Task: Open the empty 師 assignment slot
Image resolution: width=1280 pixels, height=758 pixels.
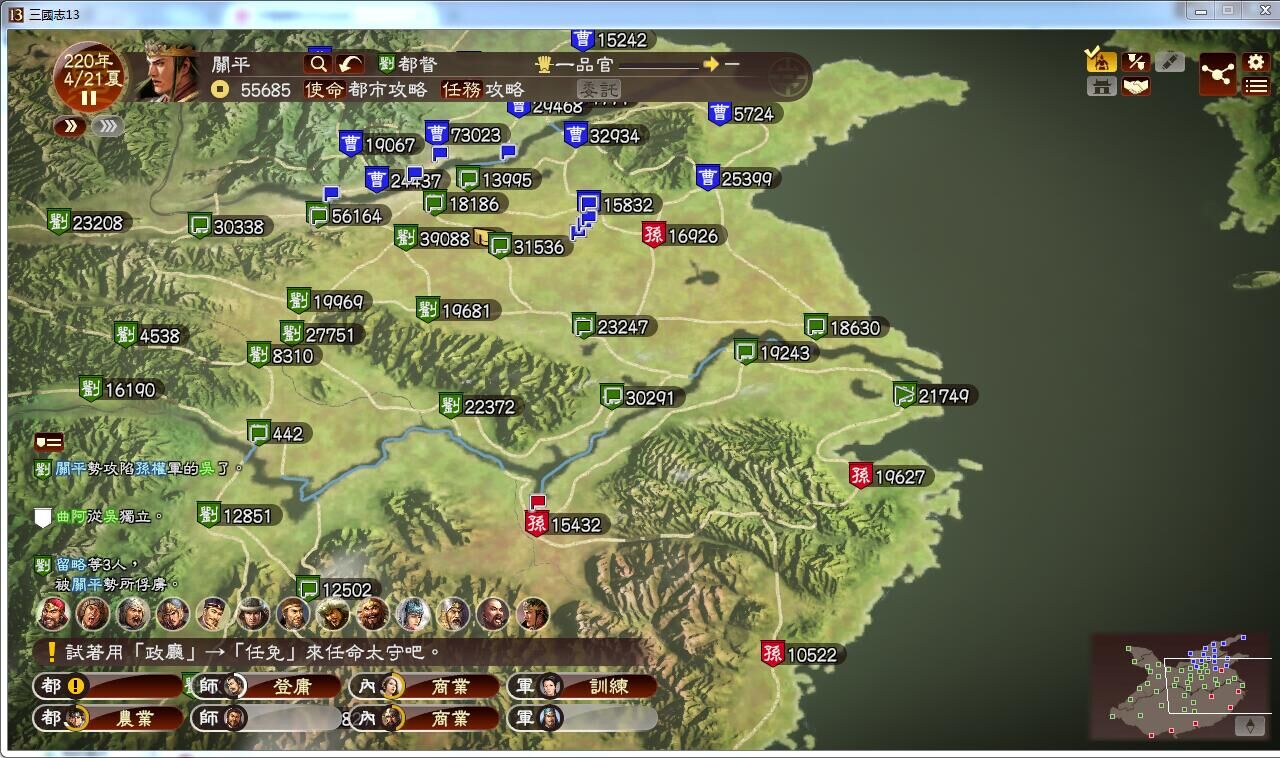Action: (266, 718)
